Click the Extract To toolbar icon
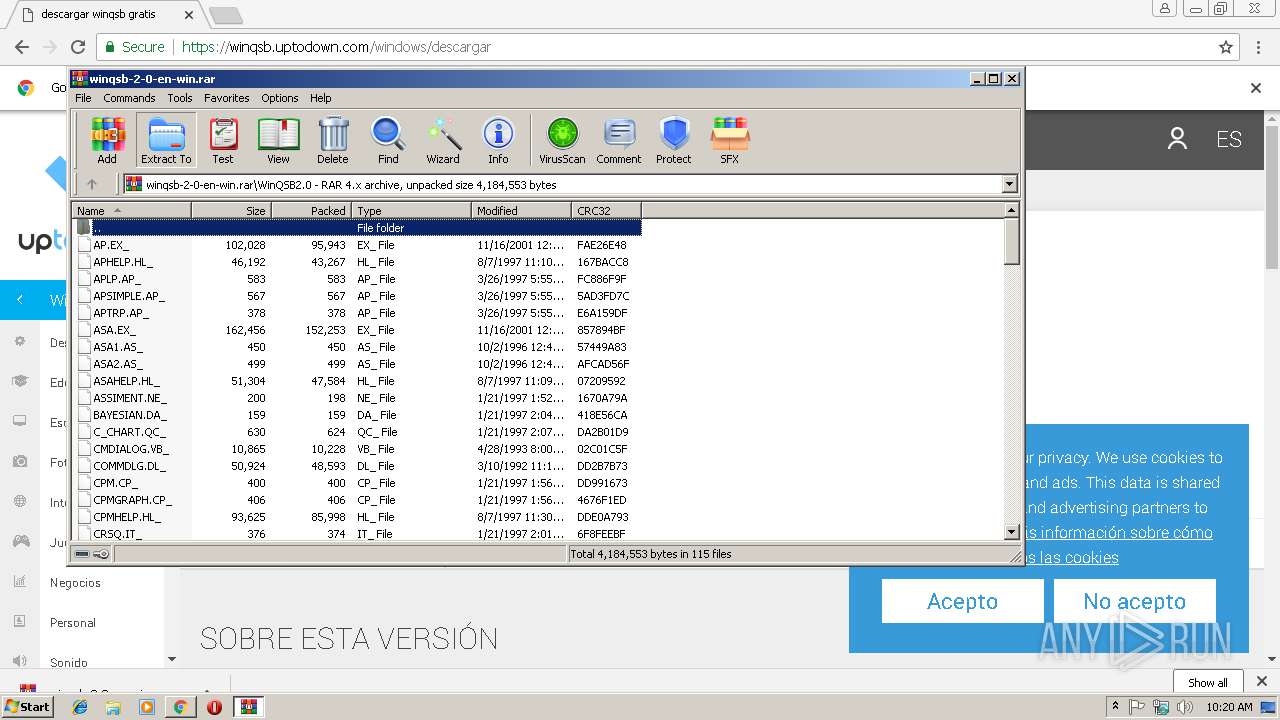This screenshot has width=1280, height=720. 166,140
